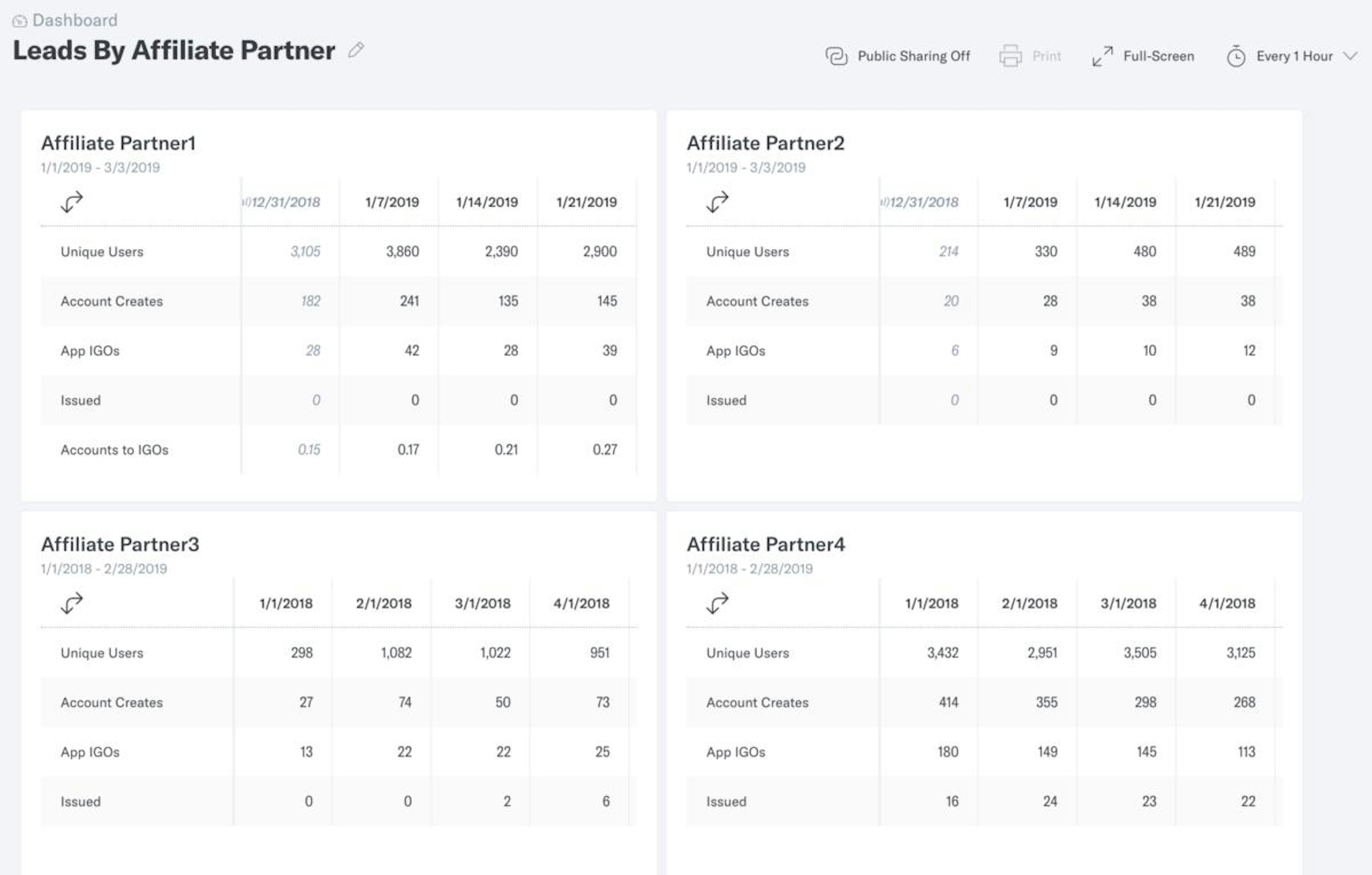The width and height of the screenshot is (1372, 875).
Task: Click the Full-Screen expand arrows icon
Action: click(1102, 56)
